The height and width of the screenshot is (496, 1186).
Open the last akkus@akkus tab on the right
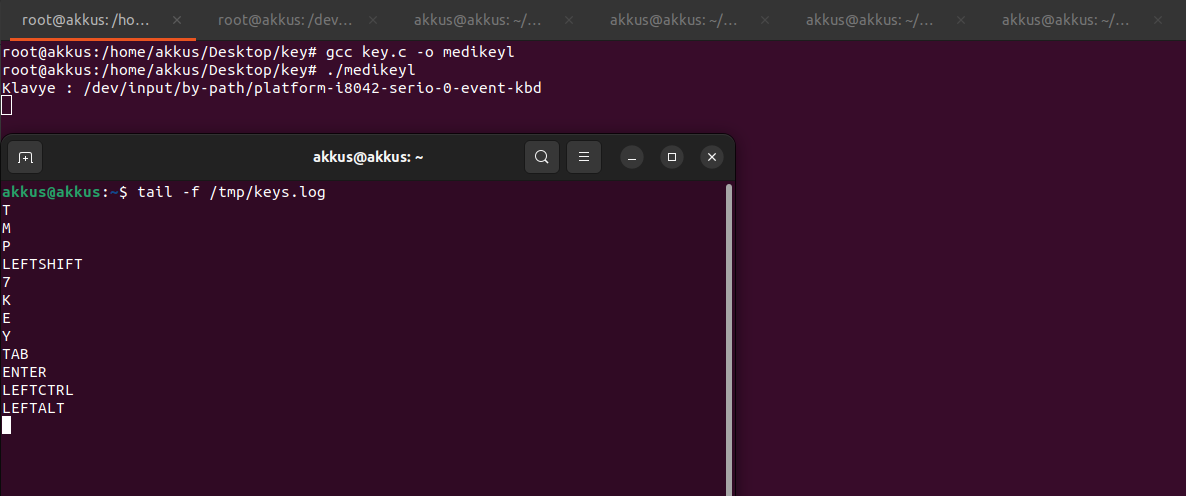point(1066,19)
